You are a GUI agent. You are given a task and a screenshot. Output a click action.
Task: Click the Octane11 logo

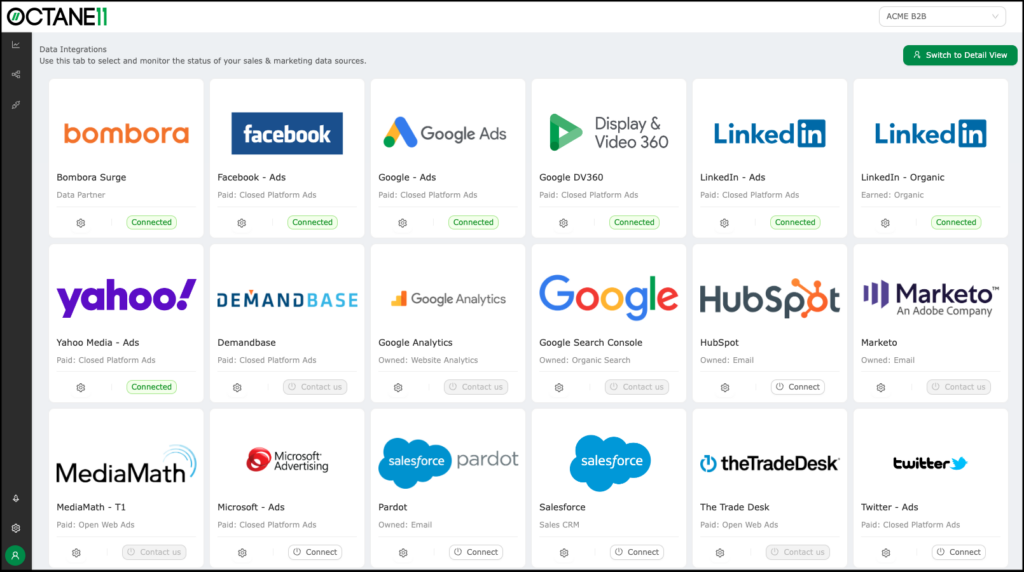pos(57,16)
